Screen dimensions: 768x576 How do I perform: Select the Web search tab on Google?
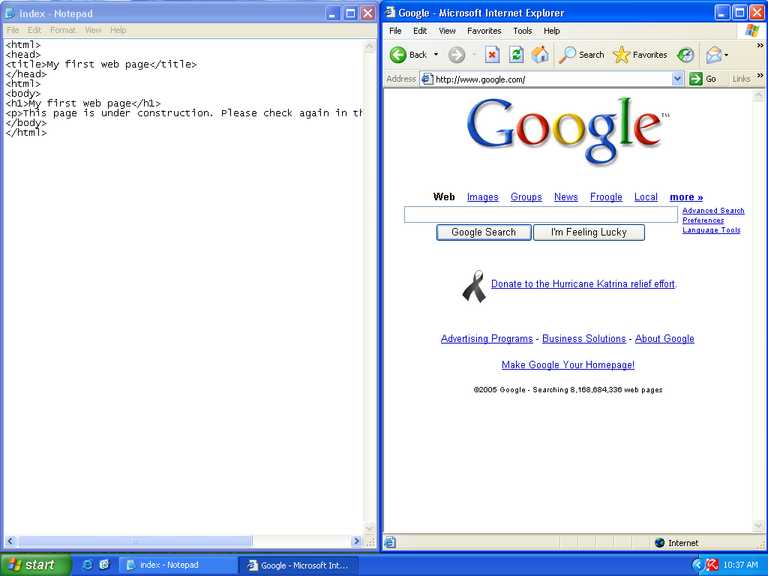click(444, 197)
